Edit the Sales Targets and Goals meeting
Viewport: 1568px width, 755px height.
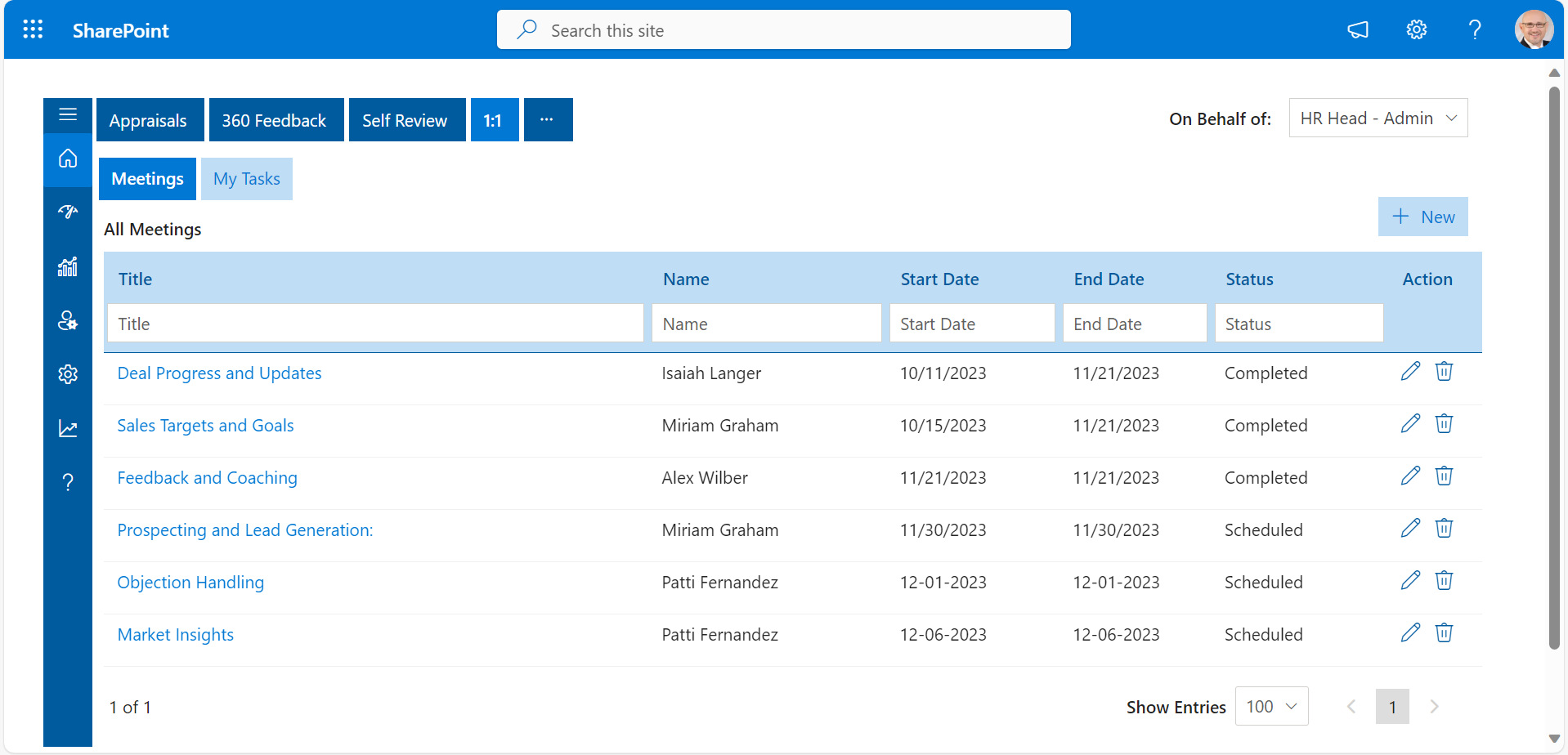[x=1410, y=423]
